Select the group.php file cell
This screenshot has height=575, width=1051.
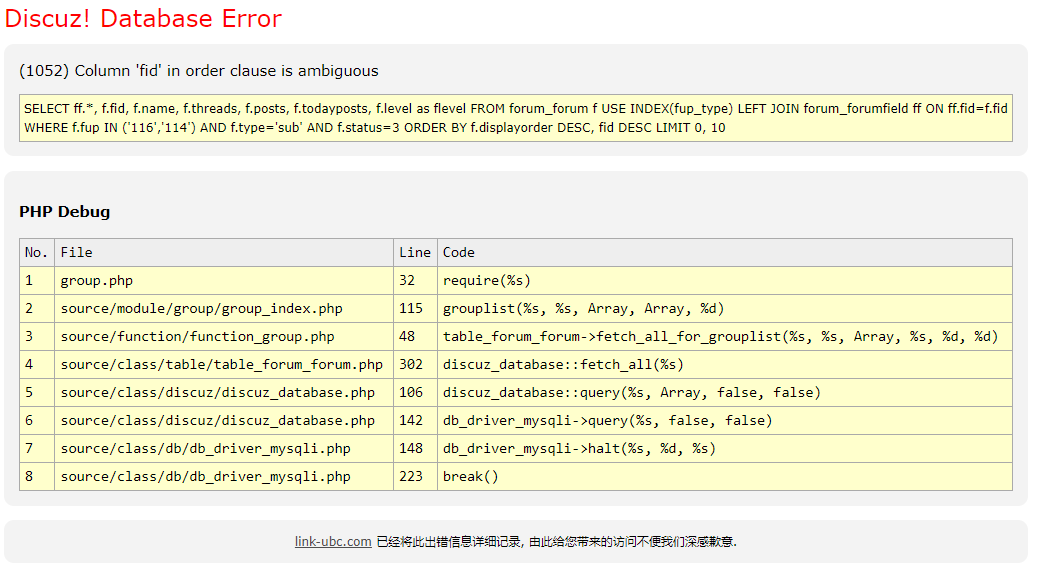(x=97, y=281)
